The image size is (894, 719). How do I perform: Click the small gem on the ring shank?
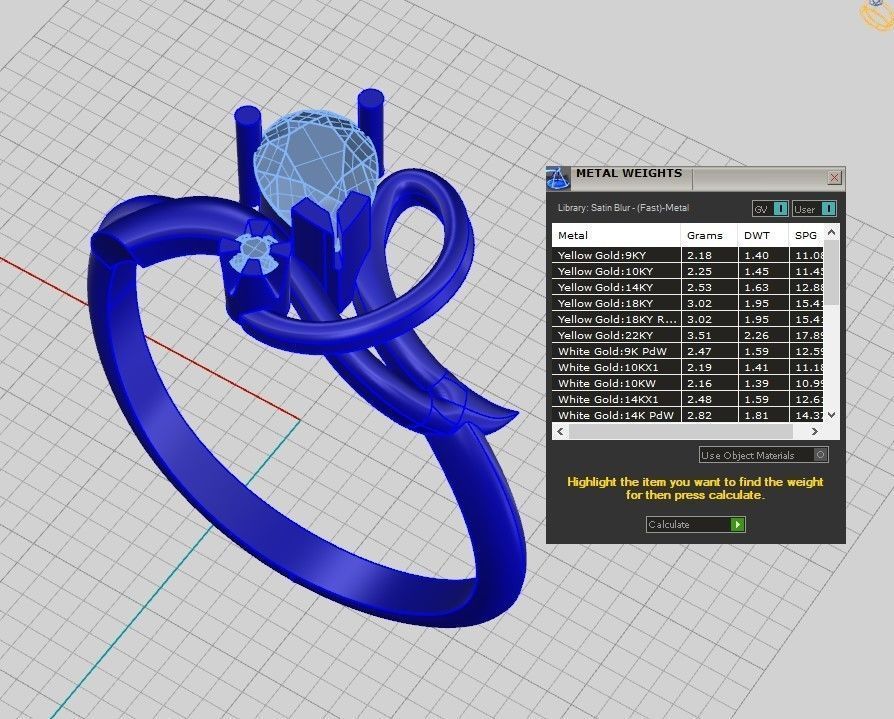pyautogui.click(x=253, y=249)
